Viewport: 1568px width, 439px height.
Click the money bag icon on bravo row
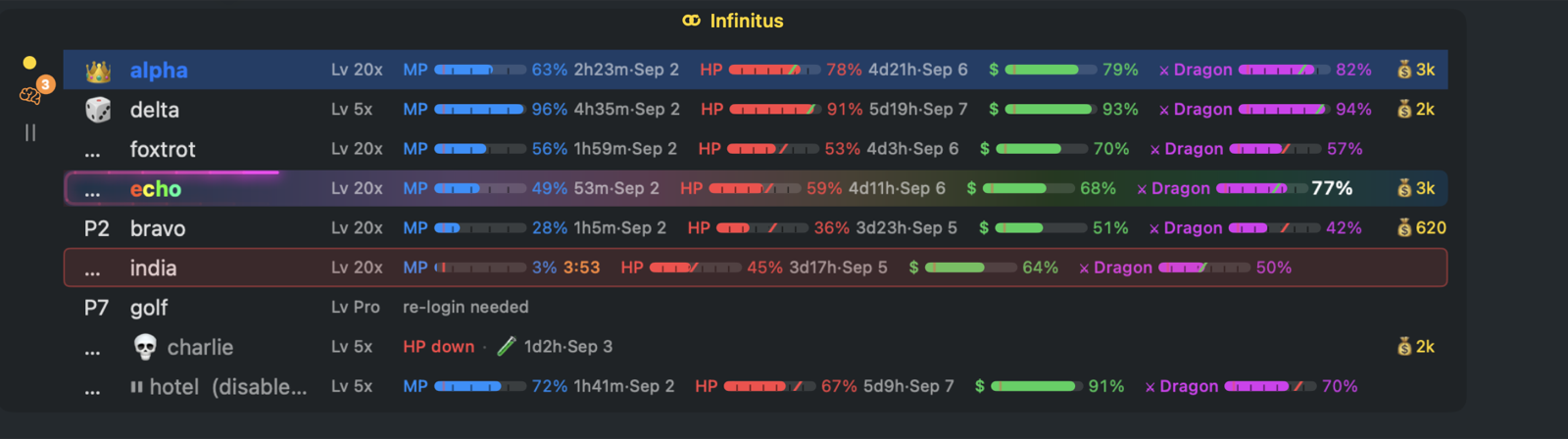[1404, 227]
